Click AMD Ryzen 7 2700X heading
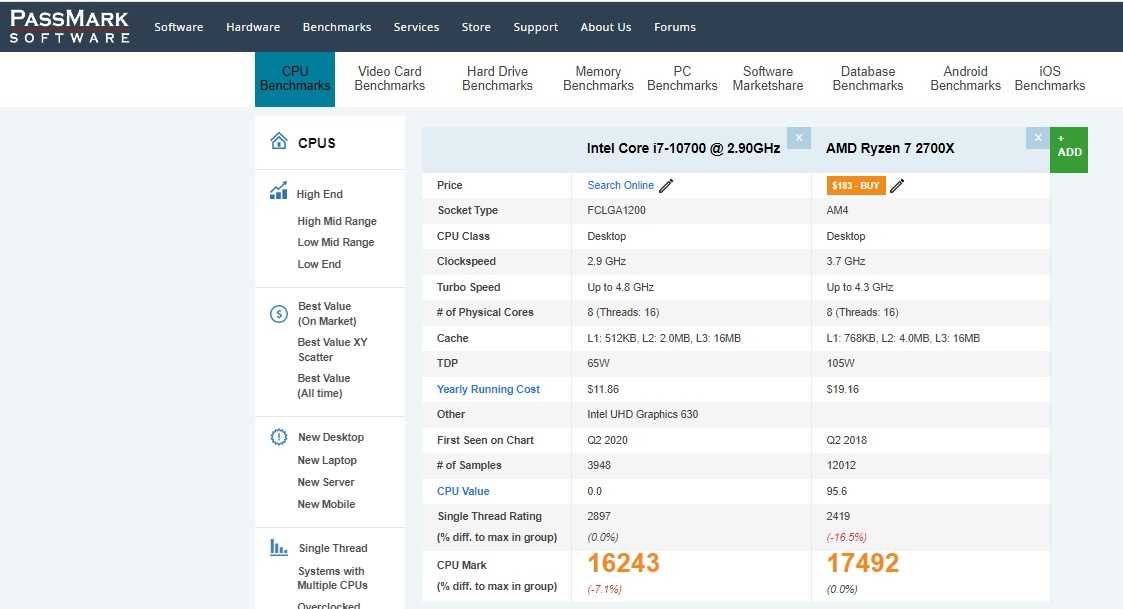The width and height of the screenshot is (1123, 609). 890,148
